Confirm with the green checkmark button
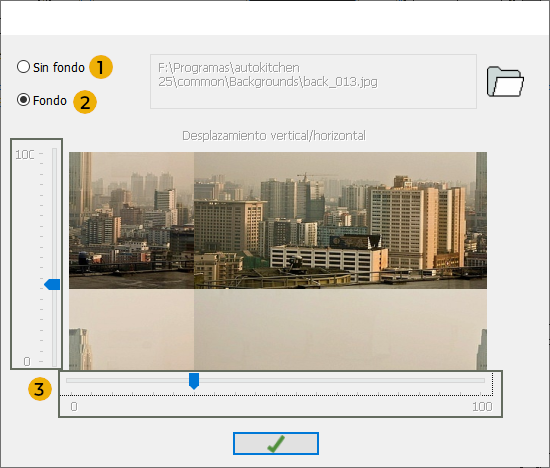This screenshot has width=550, height=468. coord(276,443)
